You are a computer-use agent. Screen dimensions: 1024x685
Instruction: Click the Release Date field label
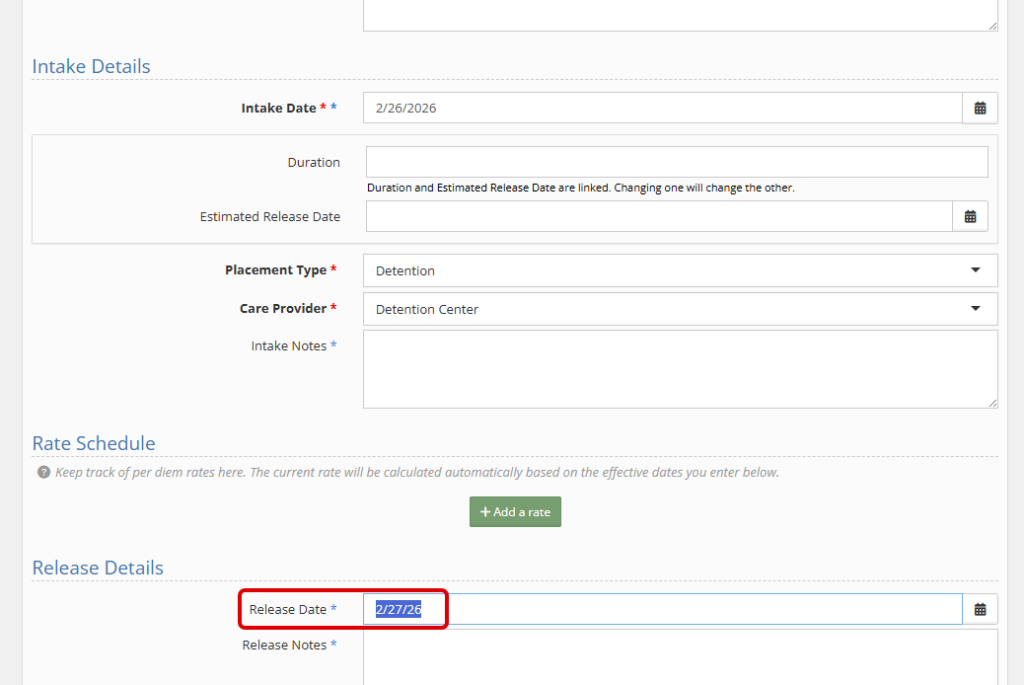coord(287,609)
